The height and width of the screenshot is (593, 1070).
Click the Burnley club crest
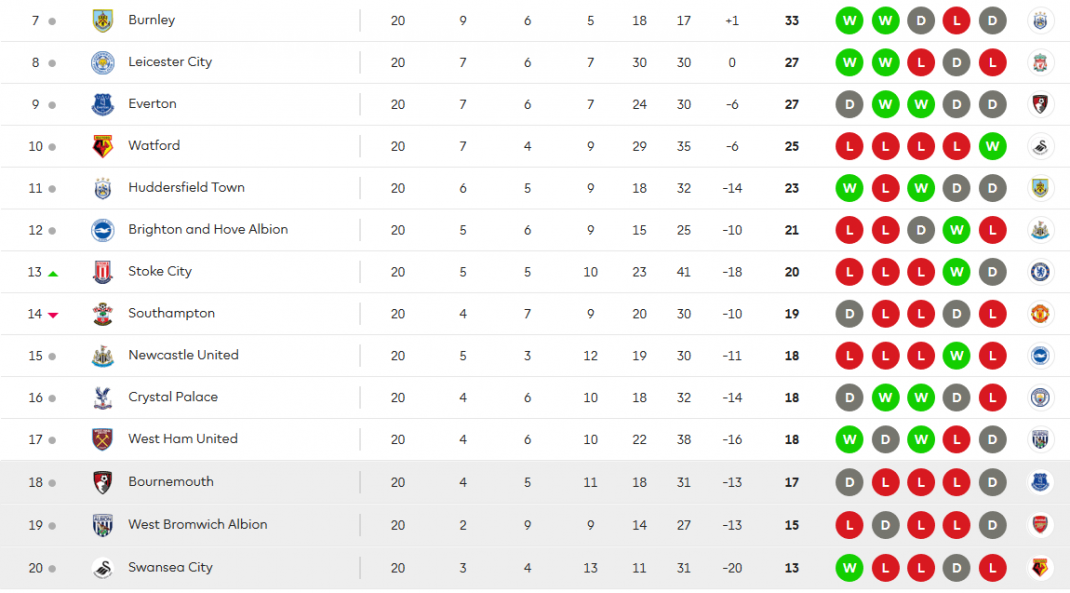[102, 20]
